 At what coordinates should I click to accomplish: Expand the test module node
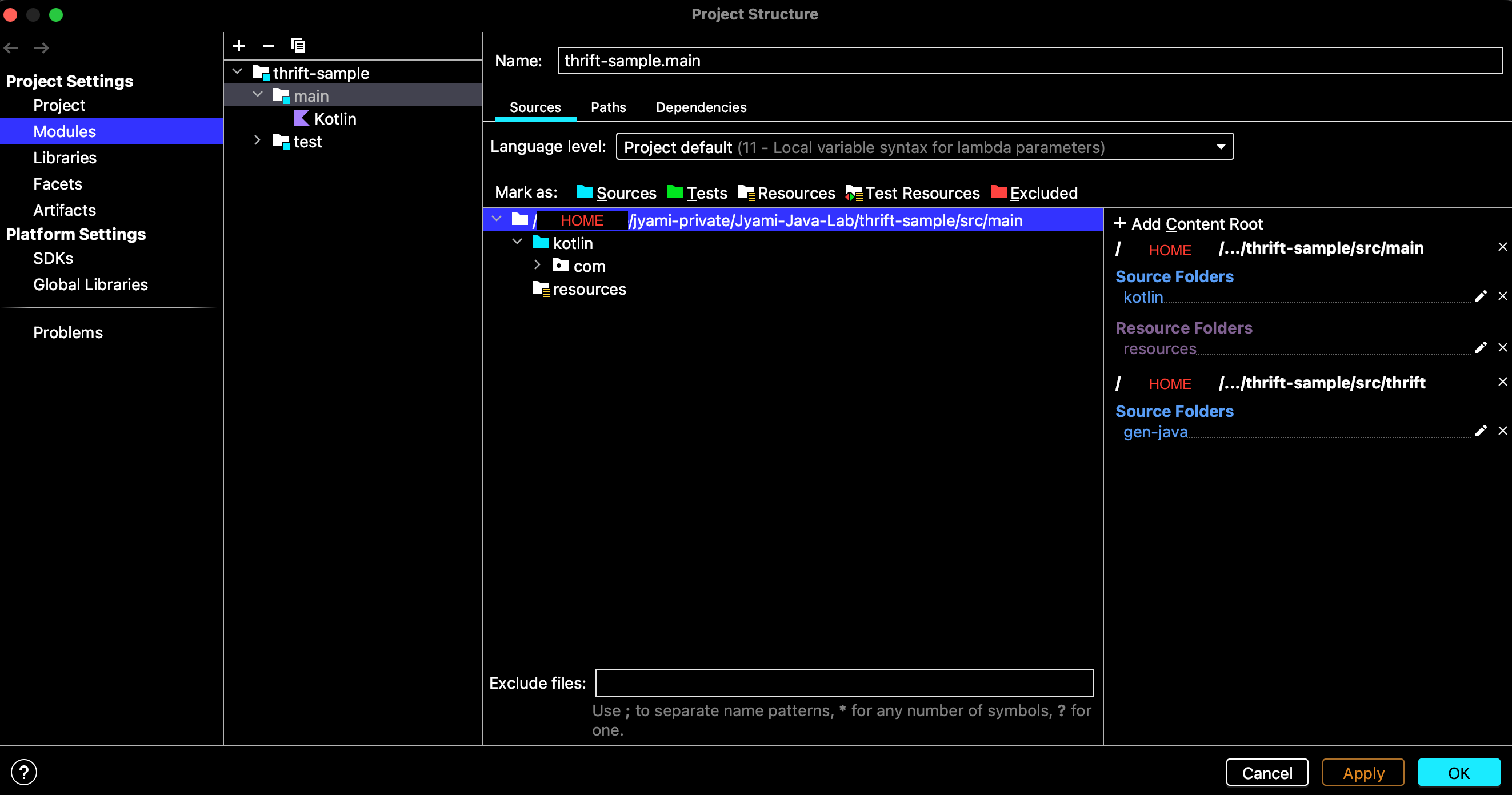pos(257,141)
